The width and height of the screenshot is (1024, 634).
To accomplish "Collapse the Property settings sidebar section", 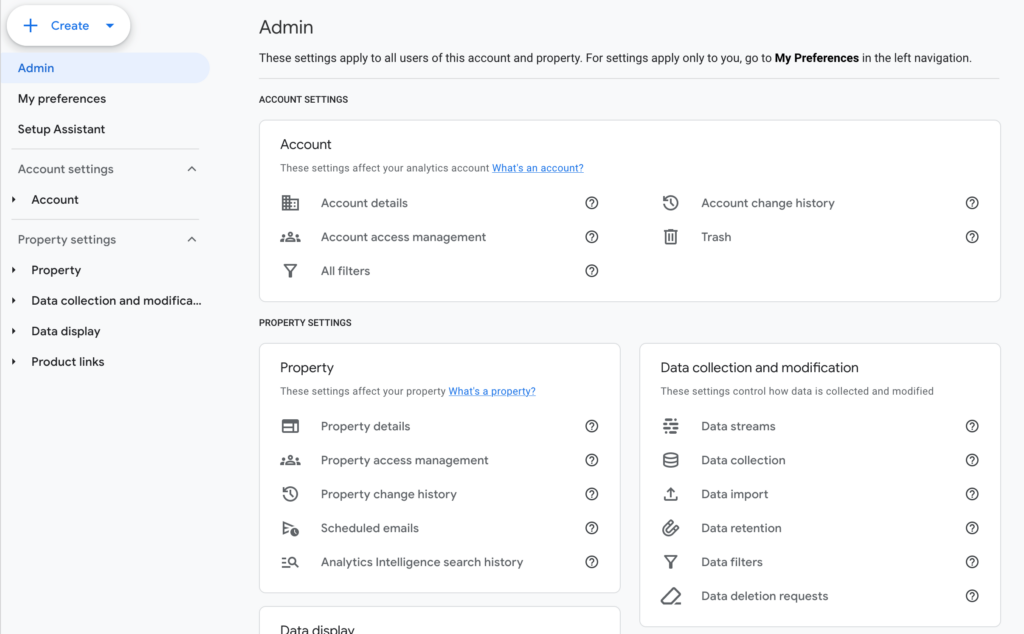I will (x=191, y=240).
